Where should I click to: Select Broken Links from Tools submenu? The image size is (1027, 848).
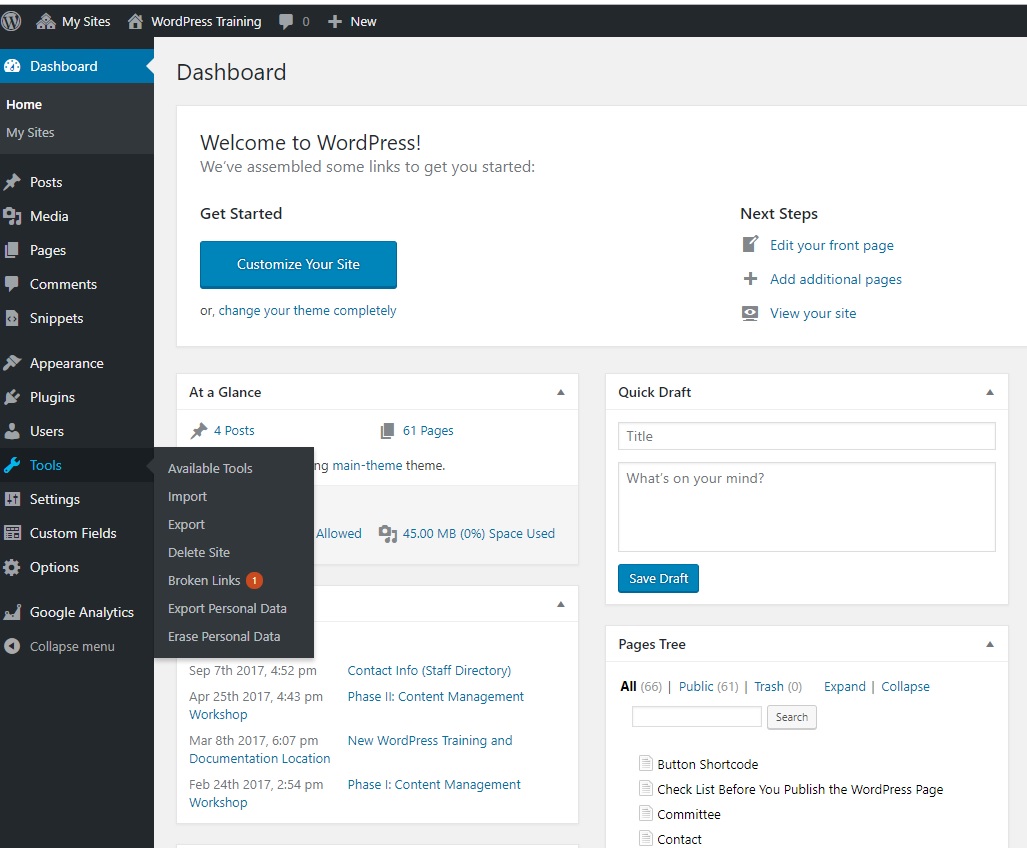tap(204, 580)
